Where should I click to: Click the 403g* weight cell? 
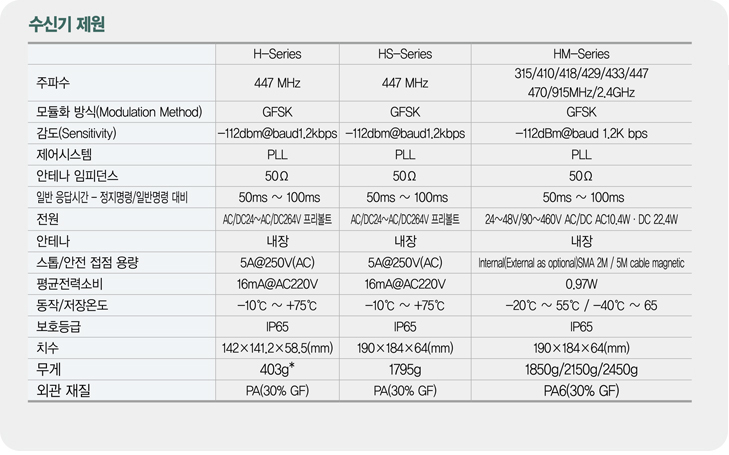[277, 369]
